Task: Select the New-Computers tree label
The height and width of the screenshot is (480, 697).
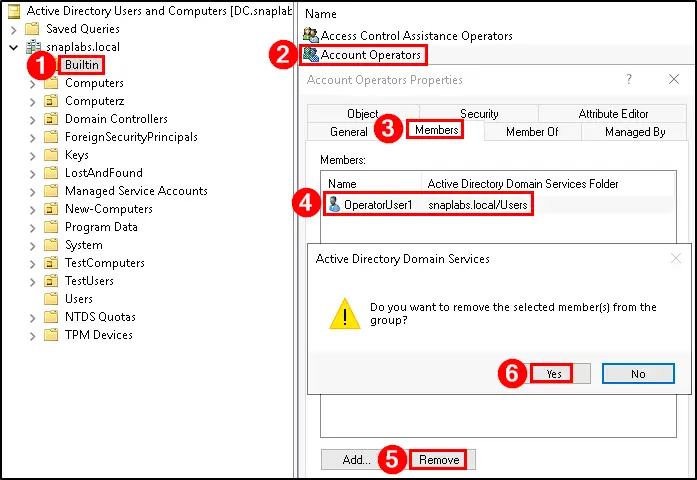Action: [109, 208]
